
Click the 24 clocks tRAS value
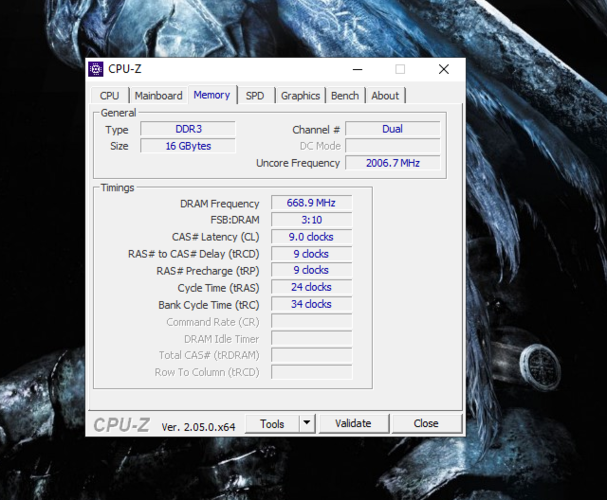pyautogui.click(x=312, y=287)
